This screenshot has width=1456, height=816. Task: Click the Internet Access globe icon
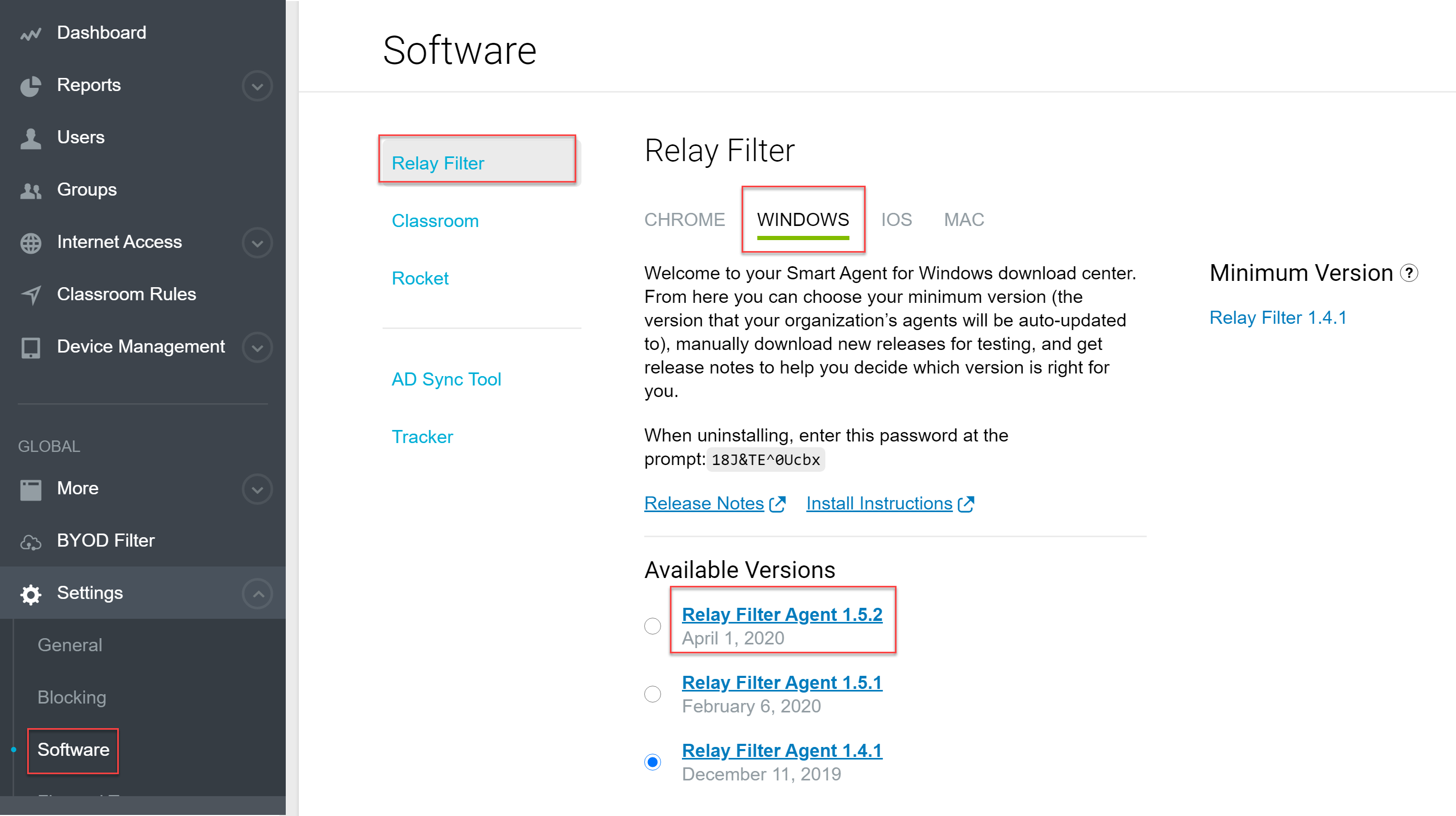[x=30, y=243]
